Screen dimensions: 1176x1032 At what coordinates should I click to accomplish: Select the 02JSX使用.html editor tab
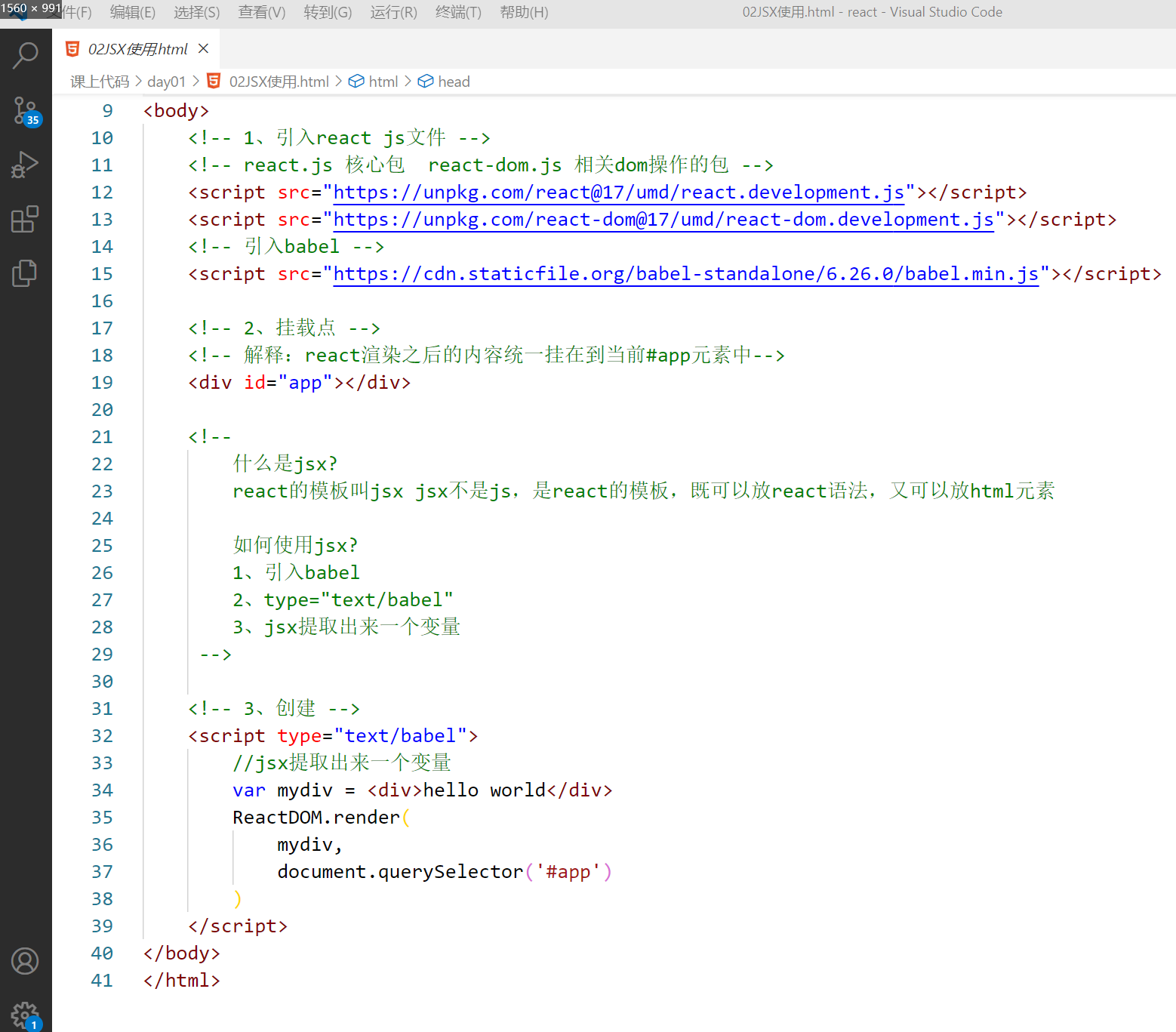click(x=137, y=49)
